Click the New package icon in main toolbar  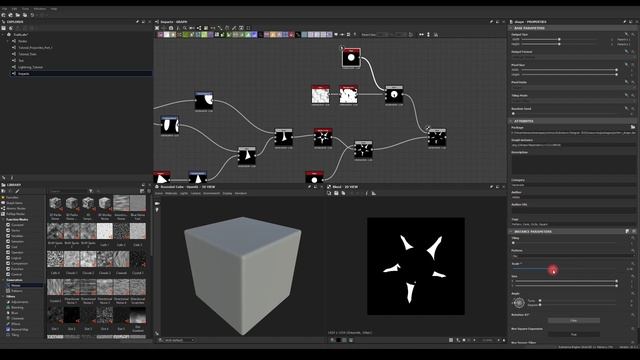click(4, 15)
